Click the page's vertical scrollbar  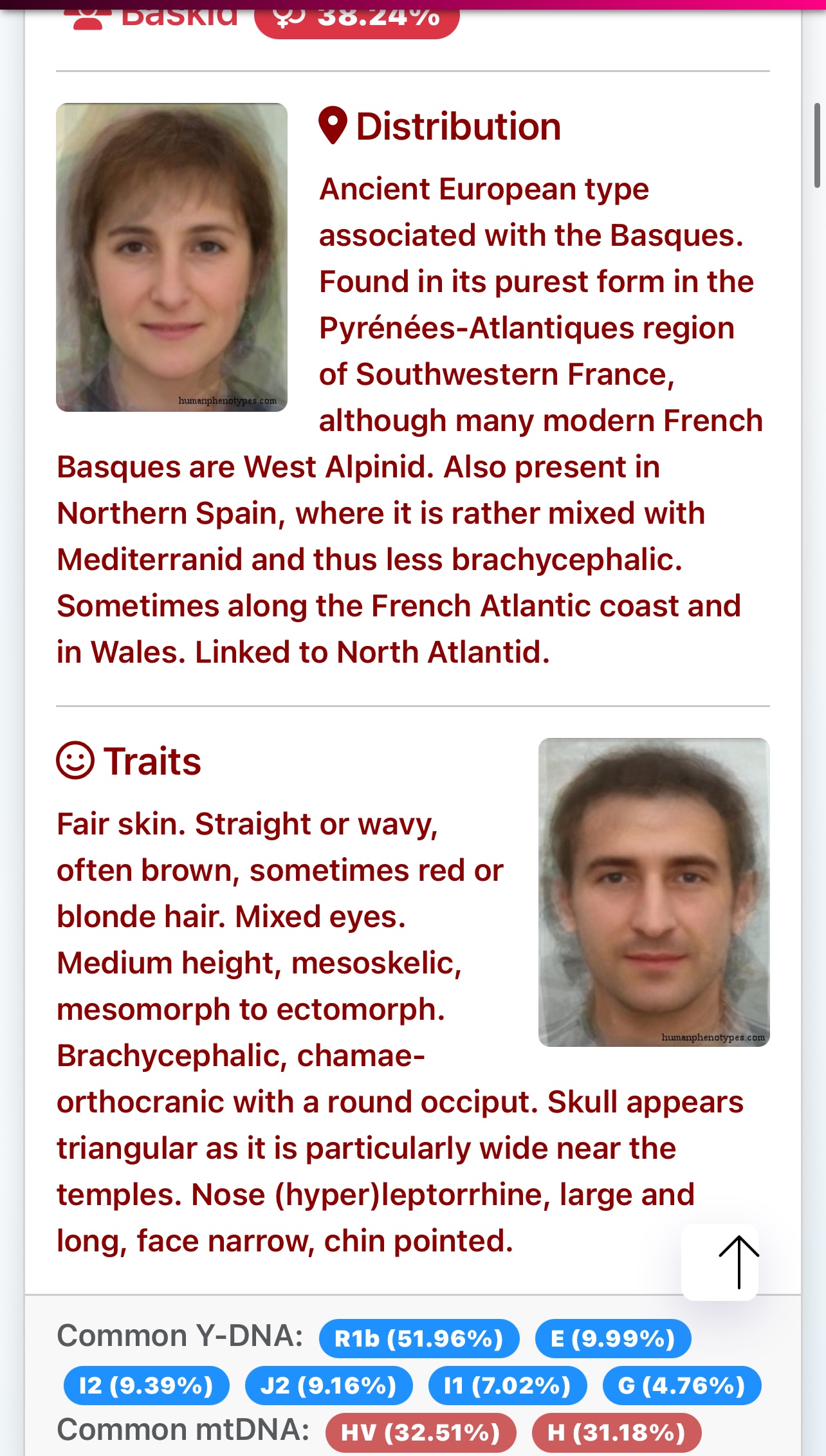(x=817, y=145)
